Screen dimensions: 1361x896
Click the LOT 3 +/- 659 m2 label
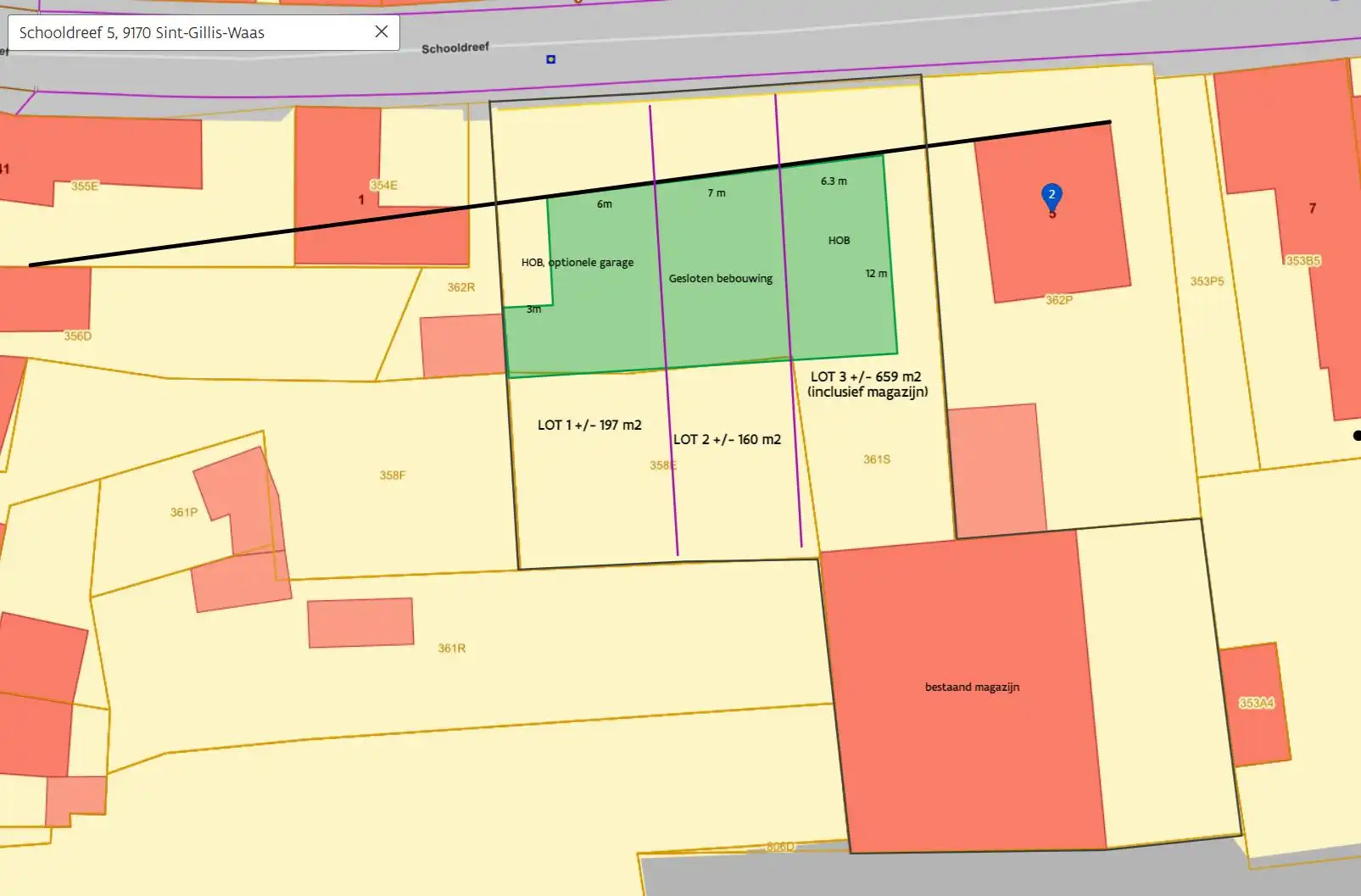click(866, 376)
